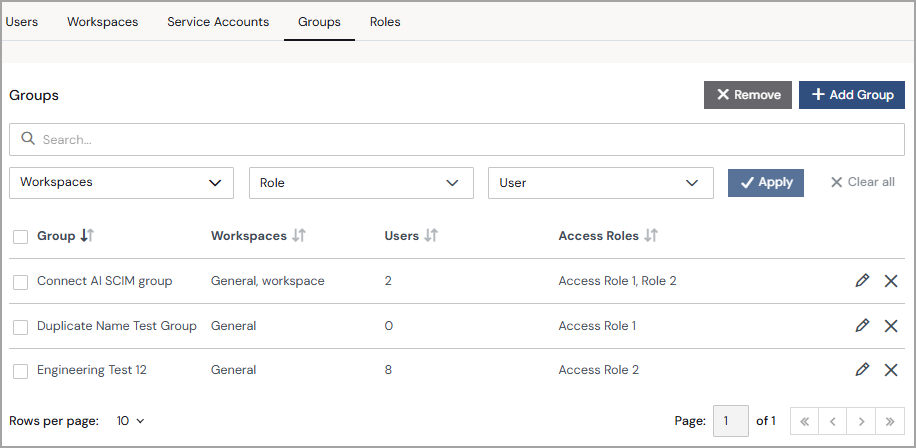Delete Duplicate Name Test Group with X icon

point(891,326)
